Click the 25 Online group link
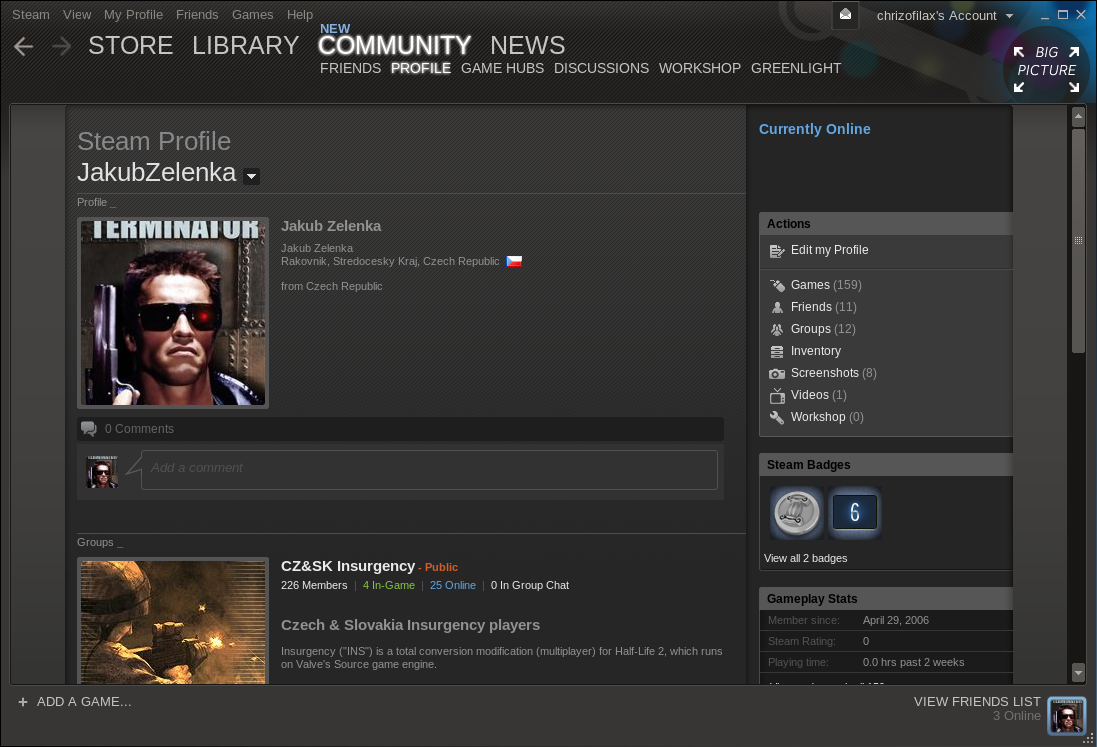 (453, 585)
